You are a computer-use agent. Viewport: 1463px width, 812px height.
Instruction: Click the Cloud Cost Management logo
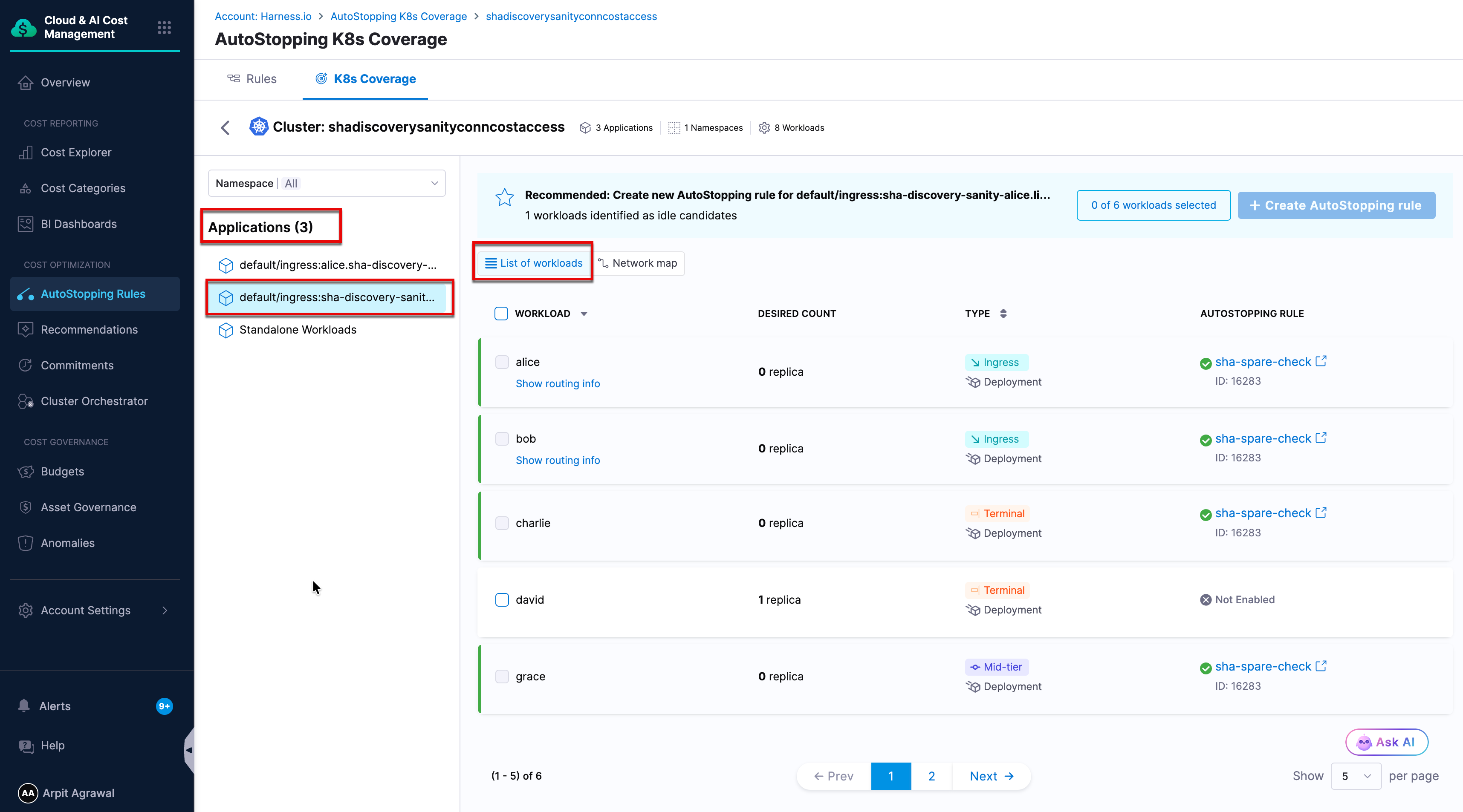pyautogui.click(x=23, y=27)
